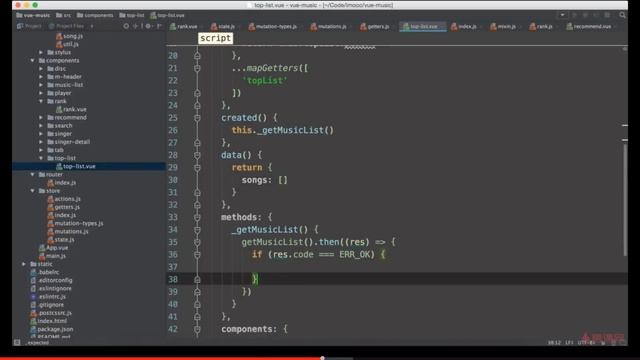
Task: Click the src breadcrumb in navigation bar
Action: [63, 15]
